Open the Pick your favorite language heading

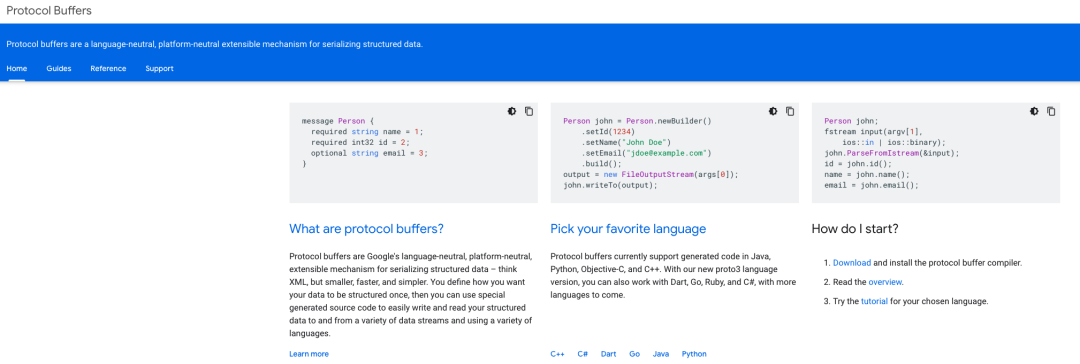(628, 229)
